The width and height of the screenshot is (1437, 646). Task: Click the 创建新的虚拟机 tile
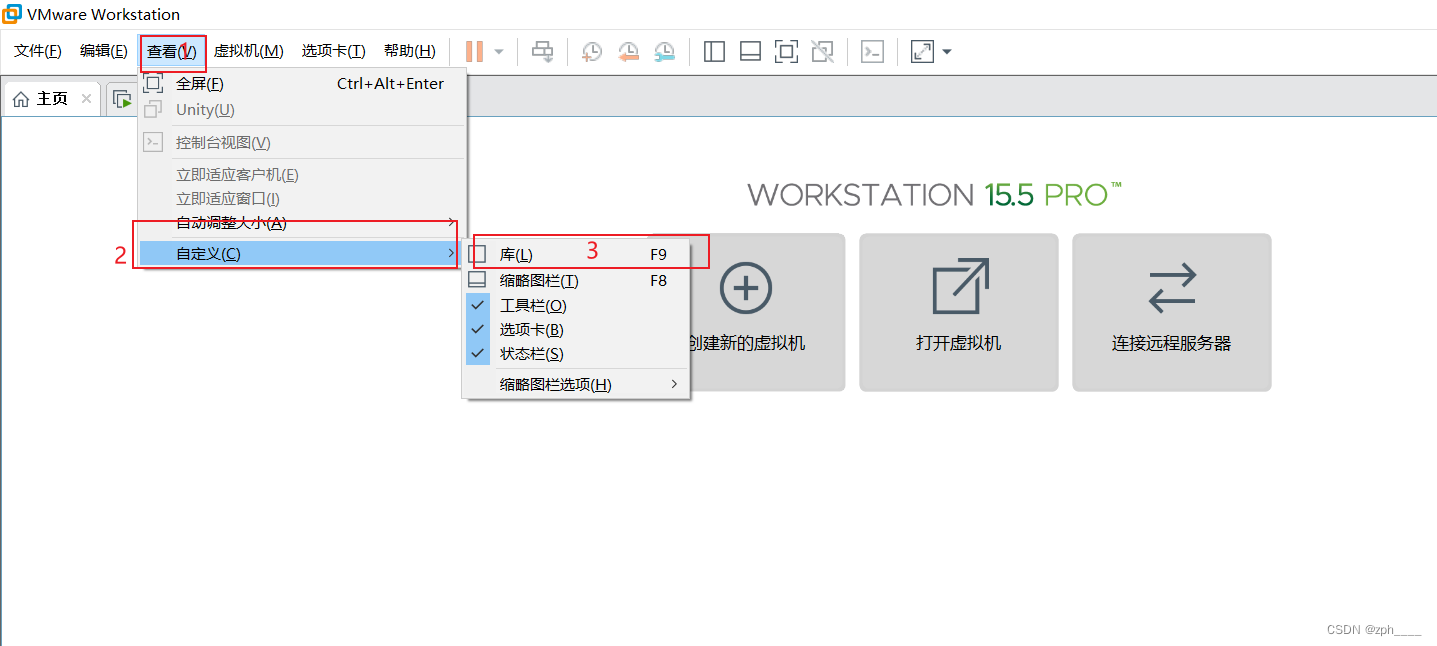(x=746, y=312)
